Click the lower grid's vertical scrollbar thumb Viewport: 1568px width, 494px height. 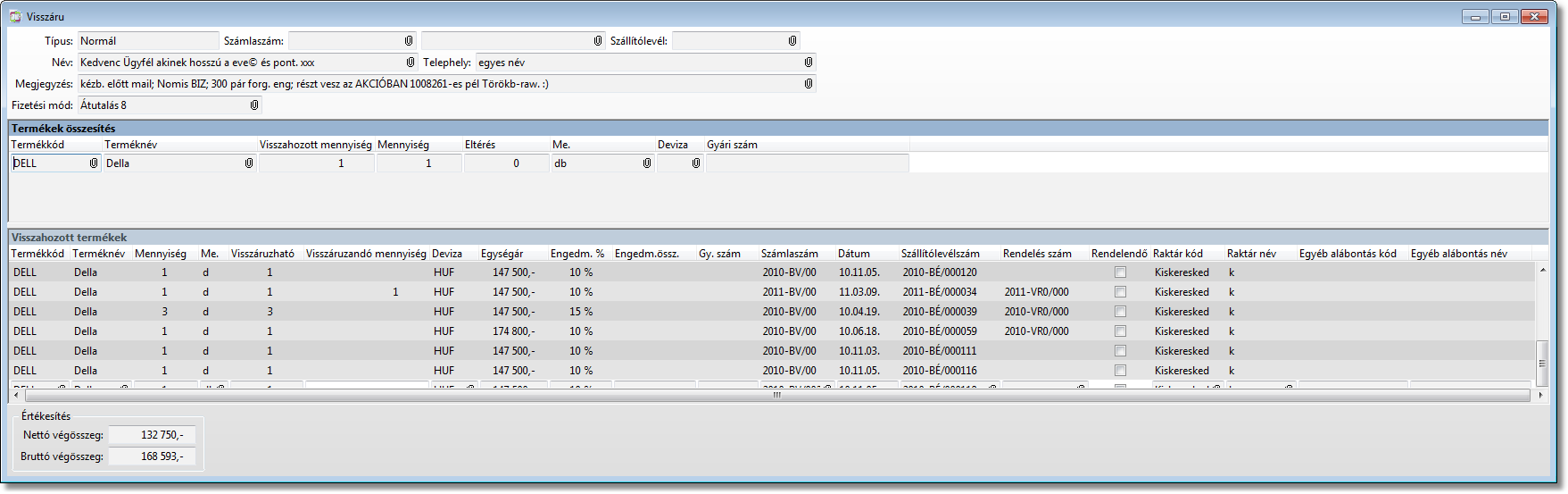[1541, 362]
